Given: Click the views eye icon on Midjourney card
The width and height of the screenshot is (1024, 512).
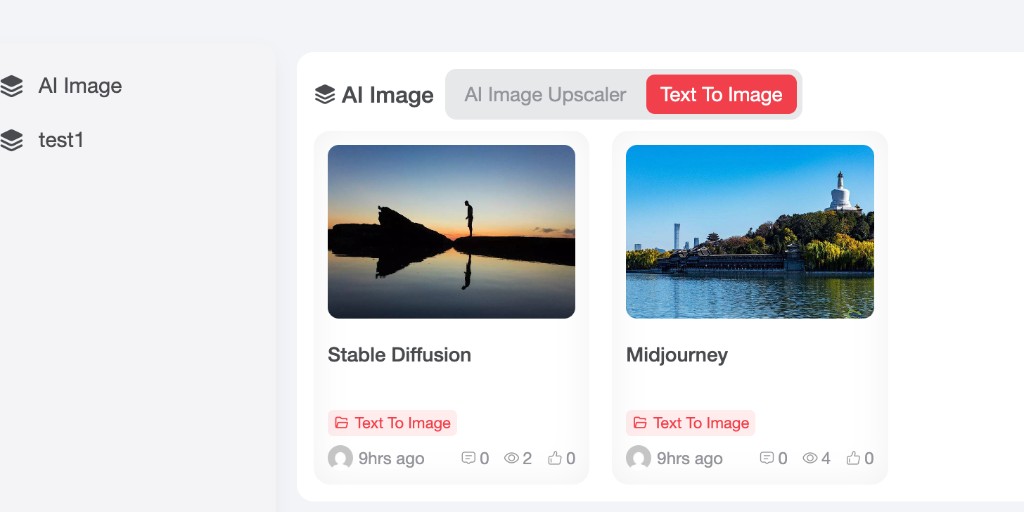Looking at the screenshot, I should [x=810, y=458].
